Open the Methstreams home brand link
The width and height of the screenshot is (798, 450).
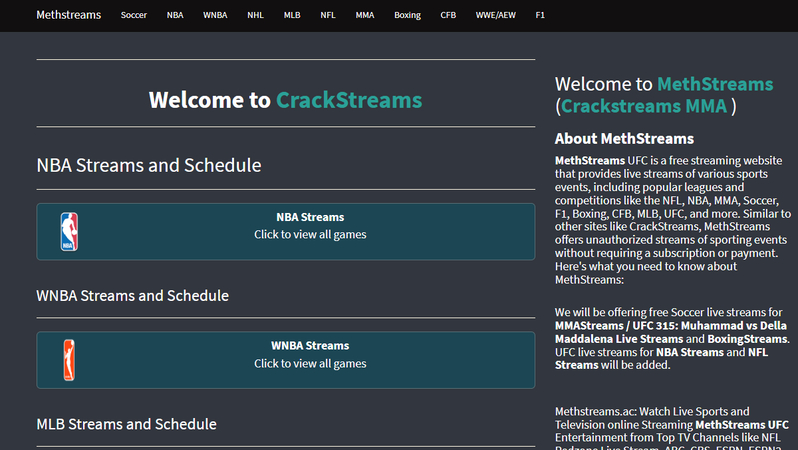(x=69, y=15)
